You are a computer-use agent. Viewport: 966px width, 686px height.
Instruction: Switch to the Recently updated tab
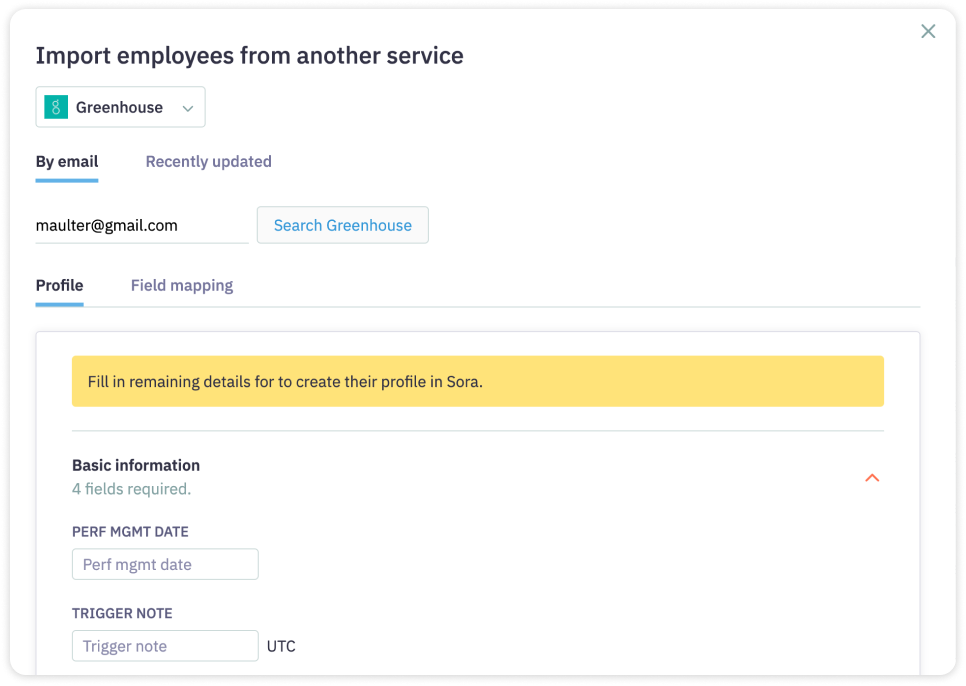pos(208,162)
